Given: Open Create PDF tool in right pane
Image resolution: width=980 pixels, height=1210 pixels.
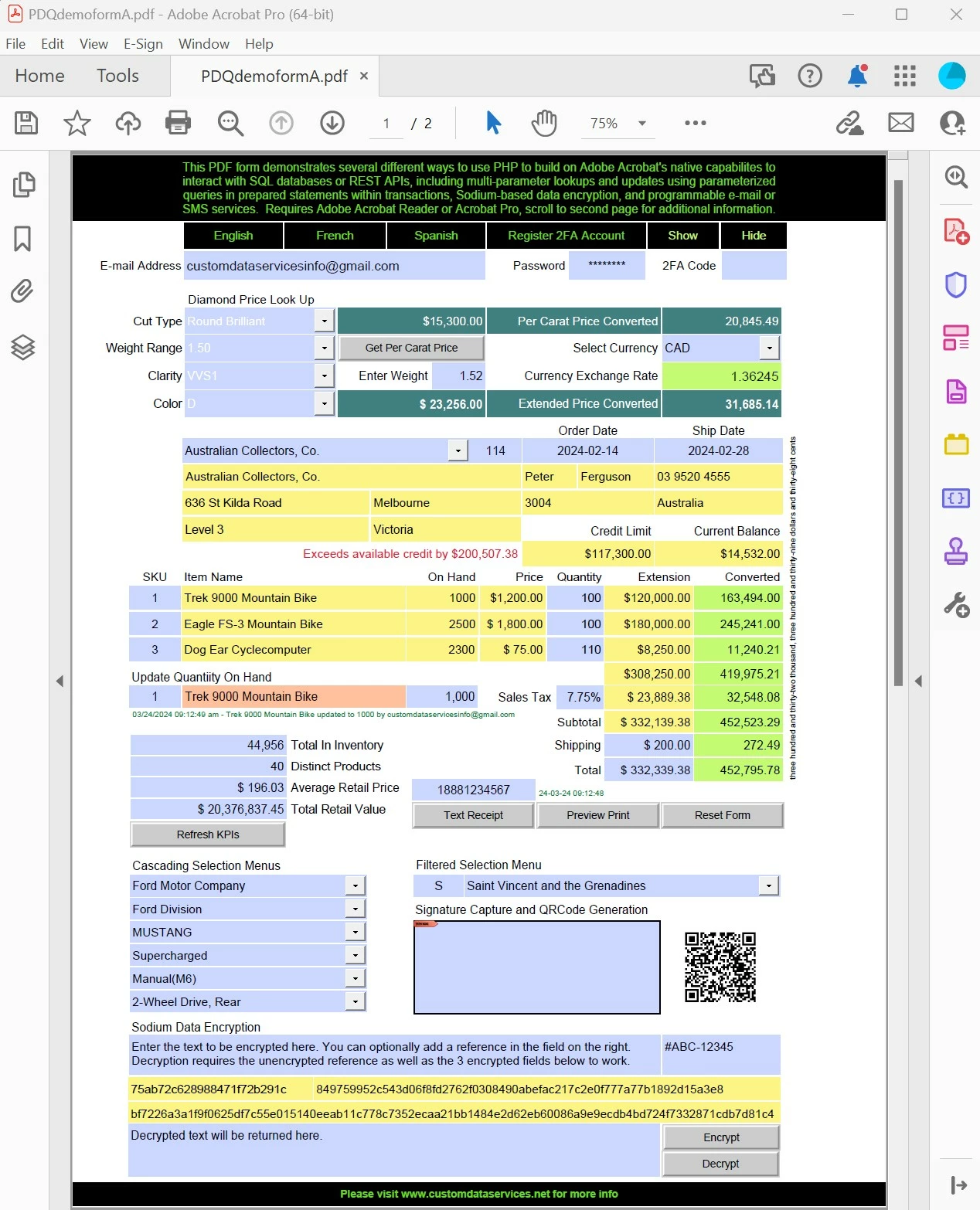Looking at the screenshot, I should point(957,231).
